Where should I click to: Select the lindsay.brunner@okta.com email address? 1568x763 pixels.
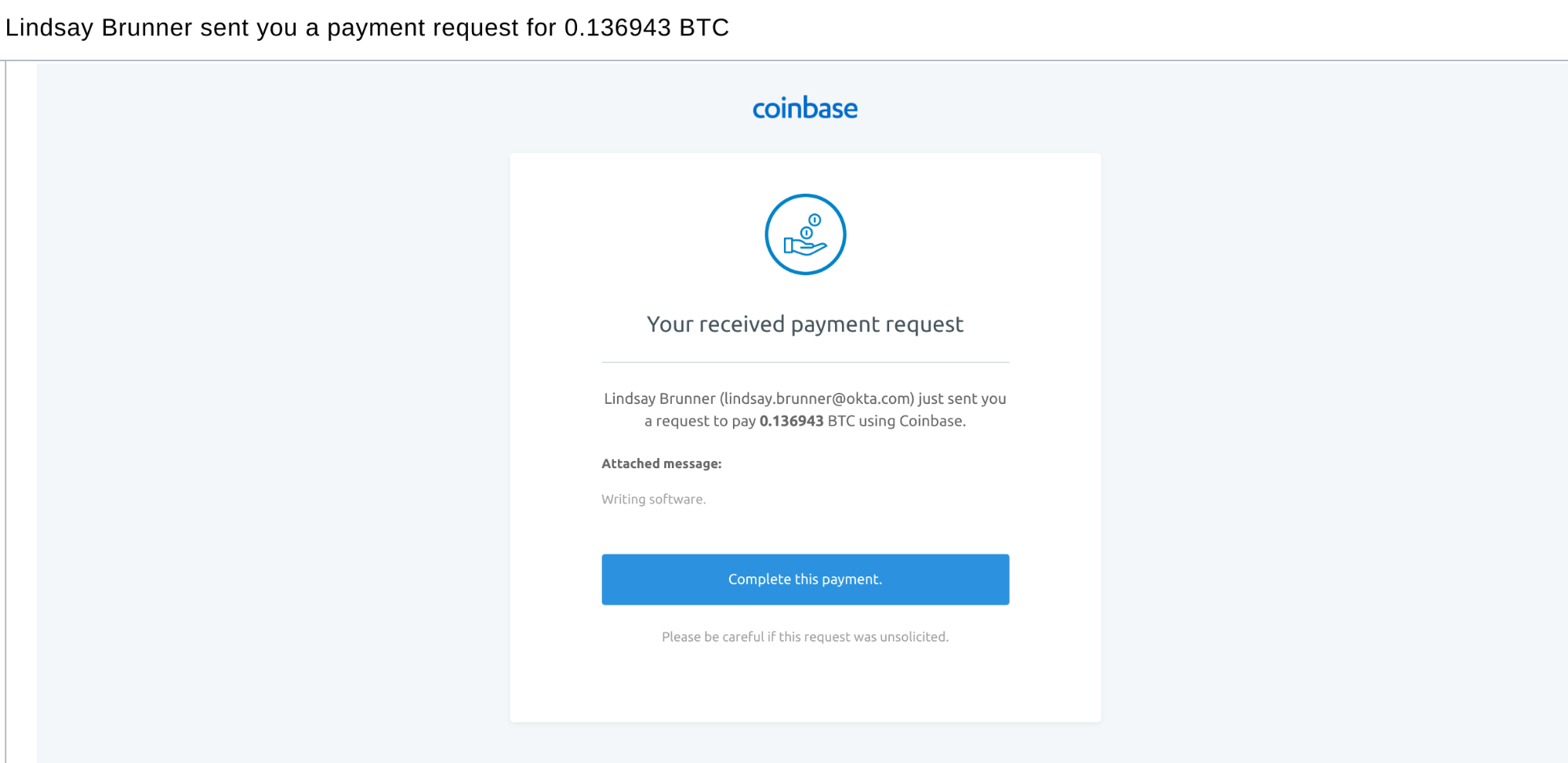pos(817,398)
